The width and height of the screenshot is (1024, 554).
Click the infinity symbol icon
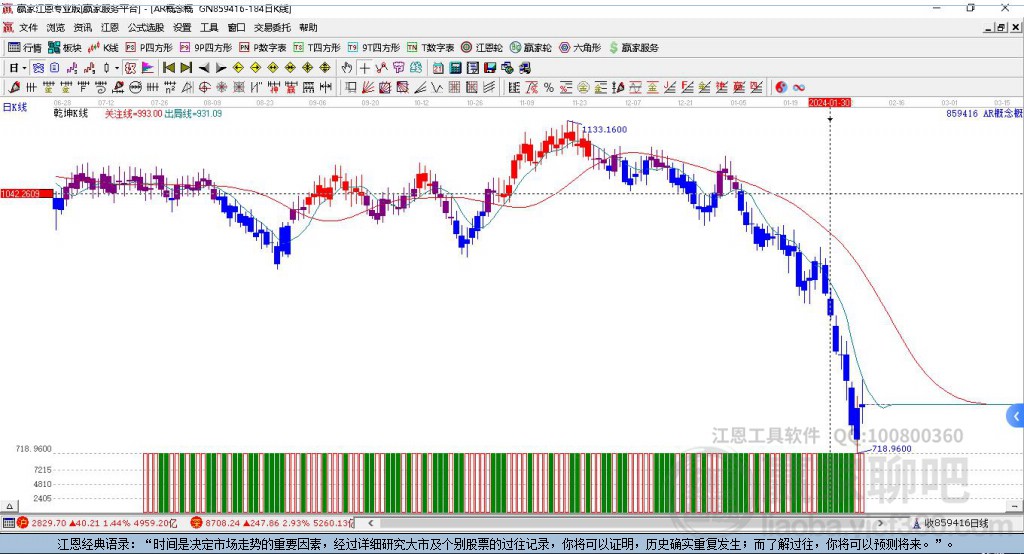pyautogui.click(x=799, y=88)
